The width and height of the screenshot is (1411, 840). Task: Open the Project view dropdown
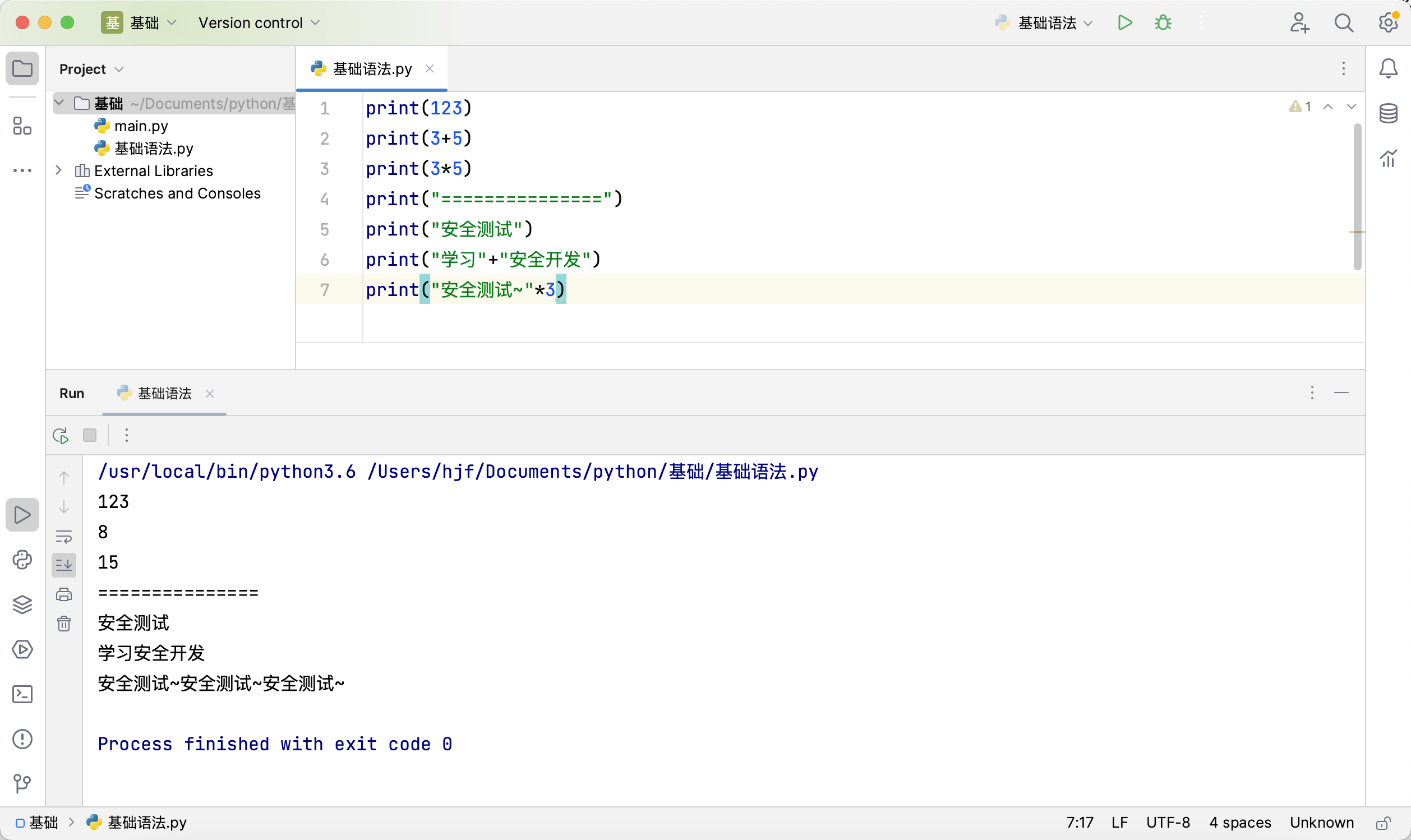coord(91,69)
